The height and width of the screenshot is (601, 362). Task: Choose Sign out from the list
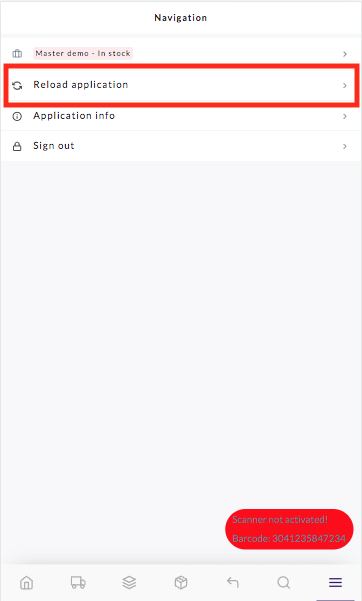181,146
